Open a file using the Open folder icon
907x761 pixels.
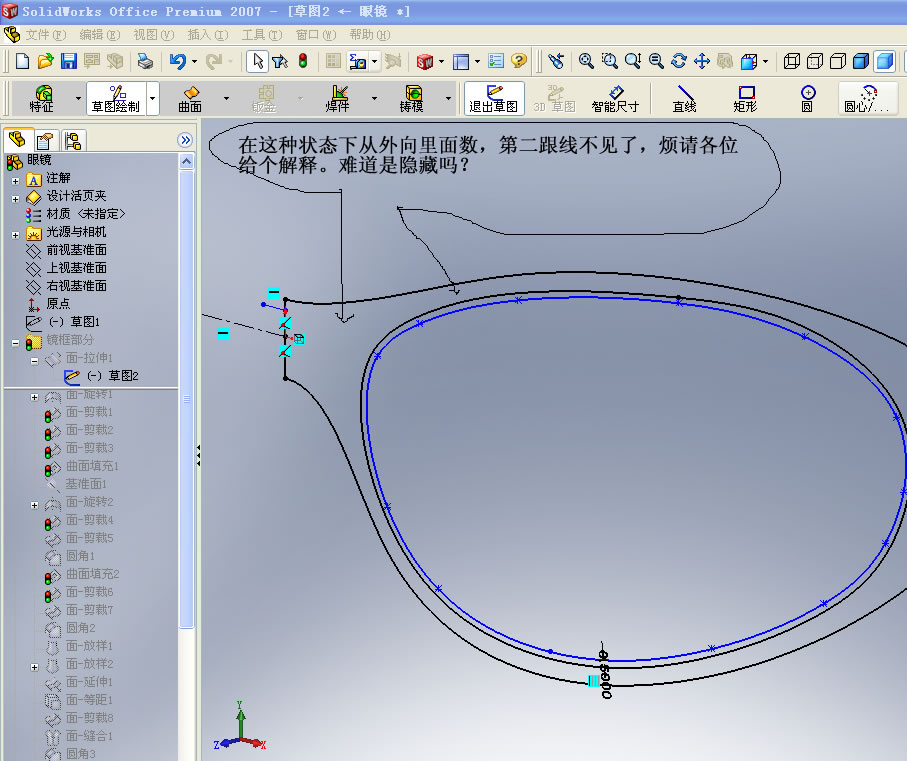tap(45, 61)
